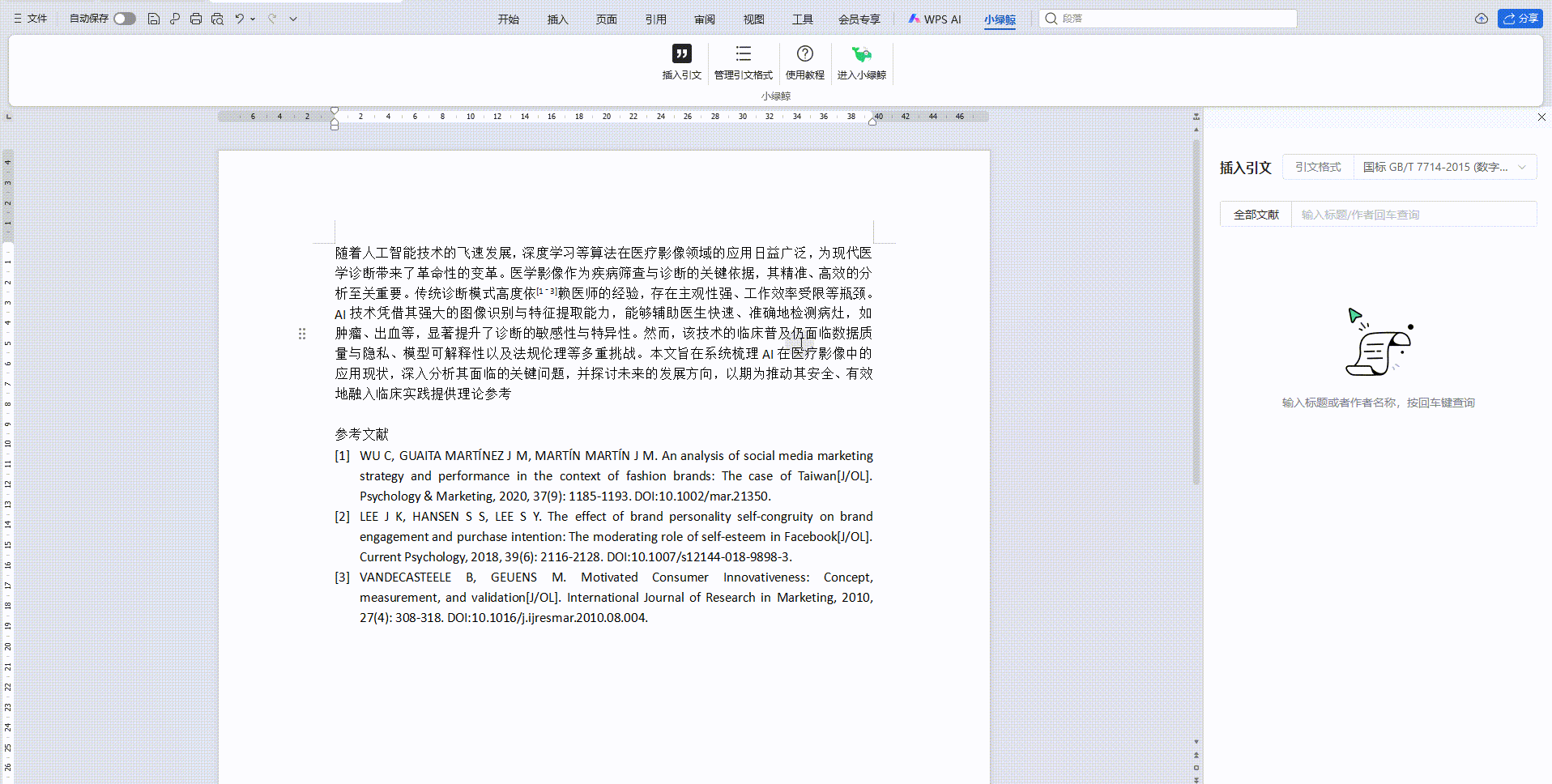Open the 使用教程 help icon
This screenshot has height=784, width=1552.
point(804,54)
